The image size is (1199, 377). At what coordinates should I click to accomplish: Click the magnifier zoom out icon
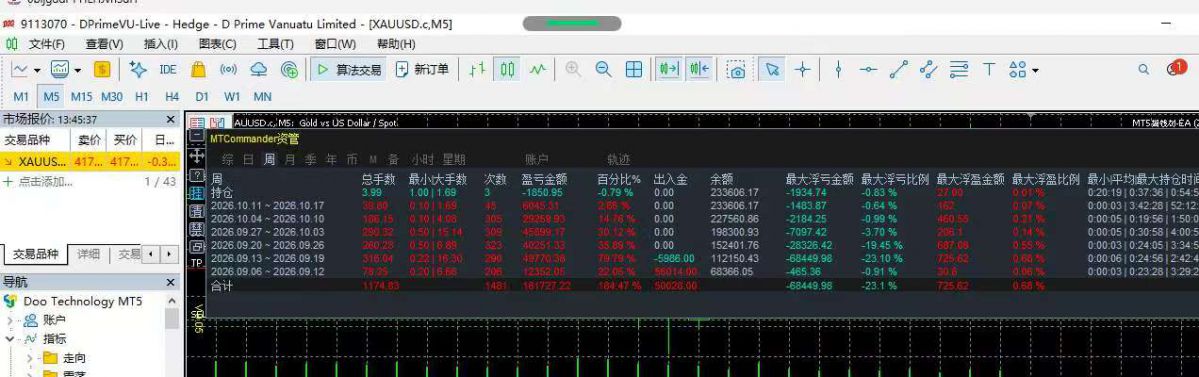pos(603,70)
